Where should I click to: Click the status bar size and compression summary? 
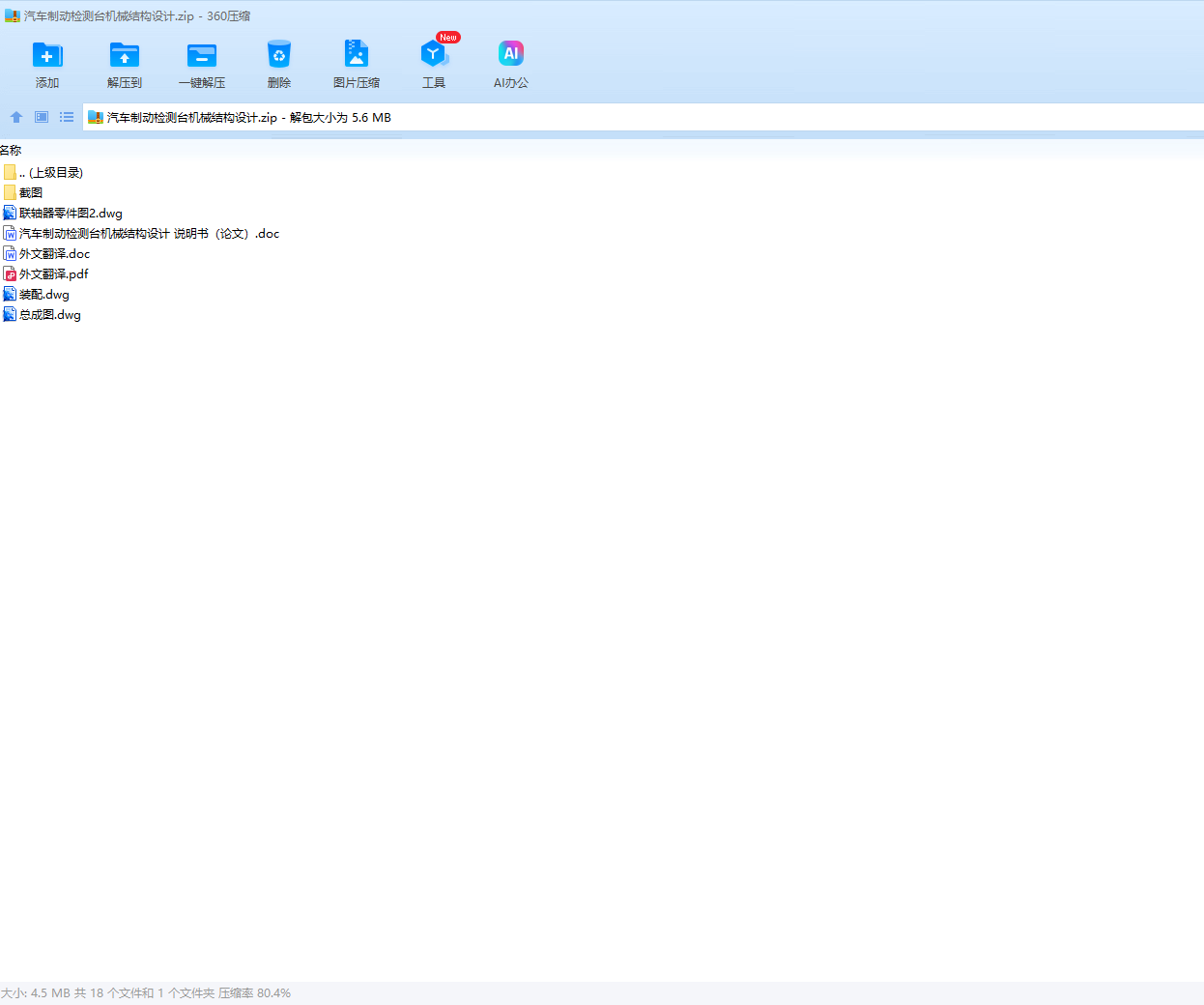[146, 992]
